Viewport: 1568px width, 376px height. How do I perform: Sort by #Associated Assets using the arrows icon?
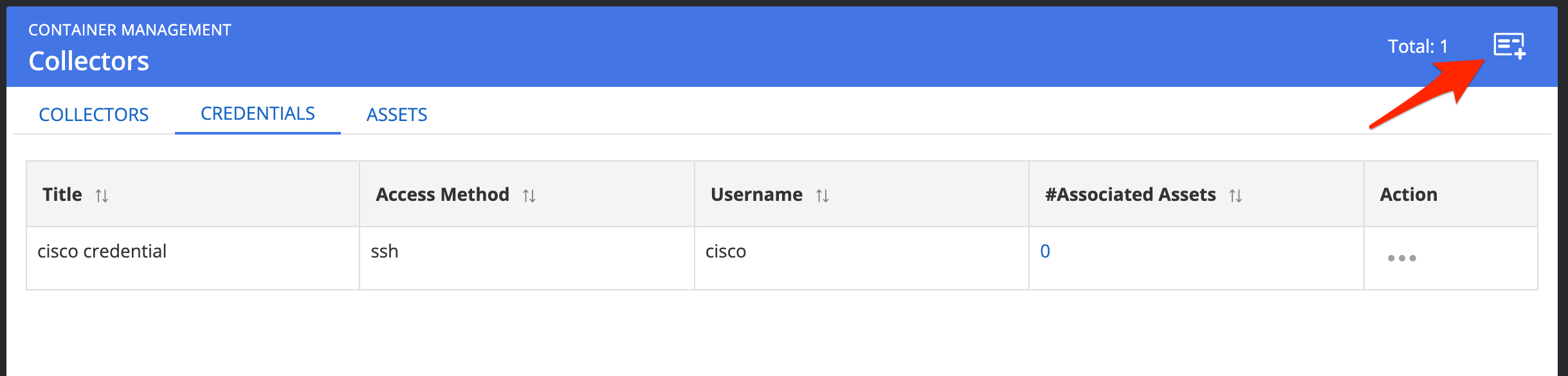click(x=1235, y=196)
